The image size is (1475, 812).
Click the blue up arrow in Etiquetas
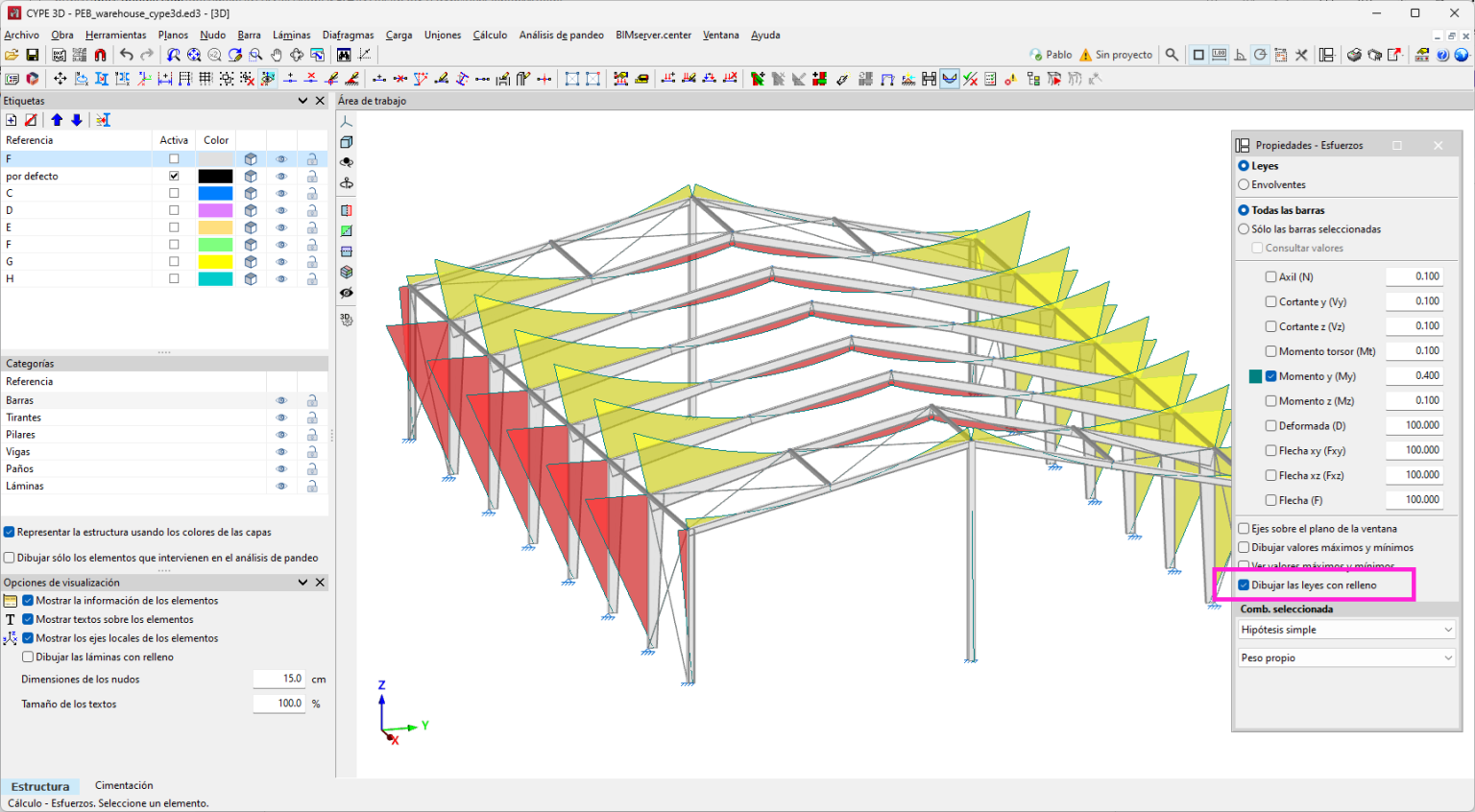tap(57, 120)
